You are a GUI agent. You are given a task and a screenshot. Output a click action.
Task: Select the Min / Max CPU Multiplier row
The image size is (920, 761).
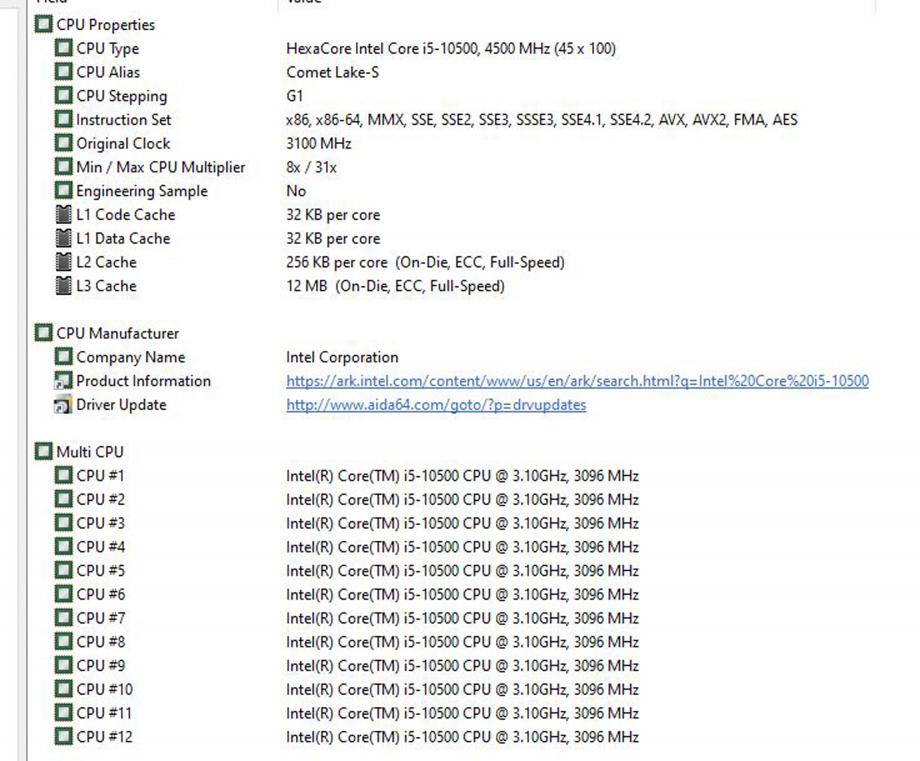point(160,167)
